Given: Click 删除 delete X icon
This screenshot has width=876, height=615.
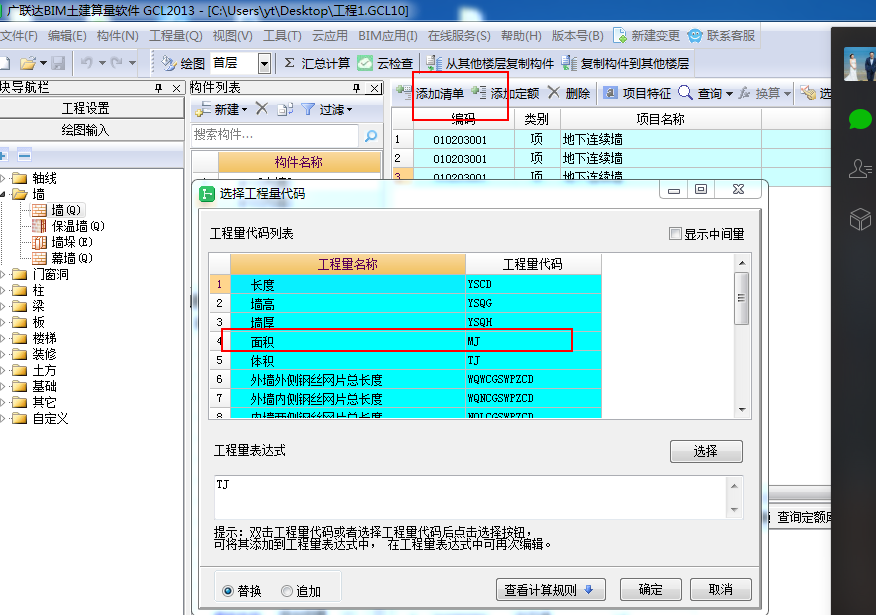Looking at the screenshot, I should (x=553, y=92).
